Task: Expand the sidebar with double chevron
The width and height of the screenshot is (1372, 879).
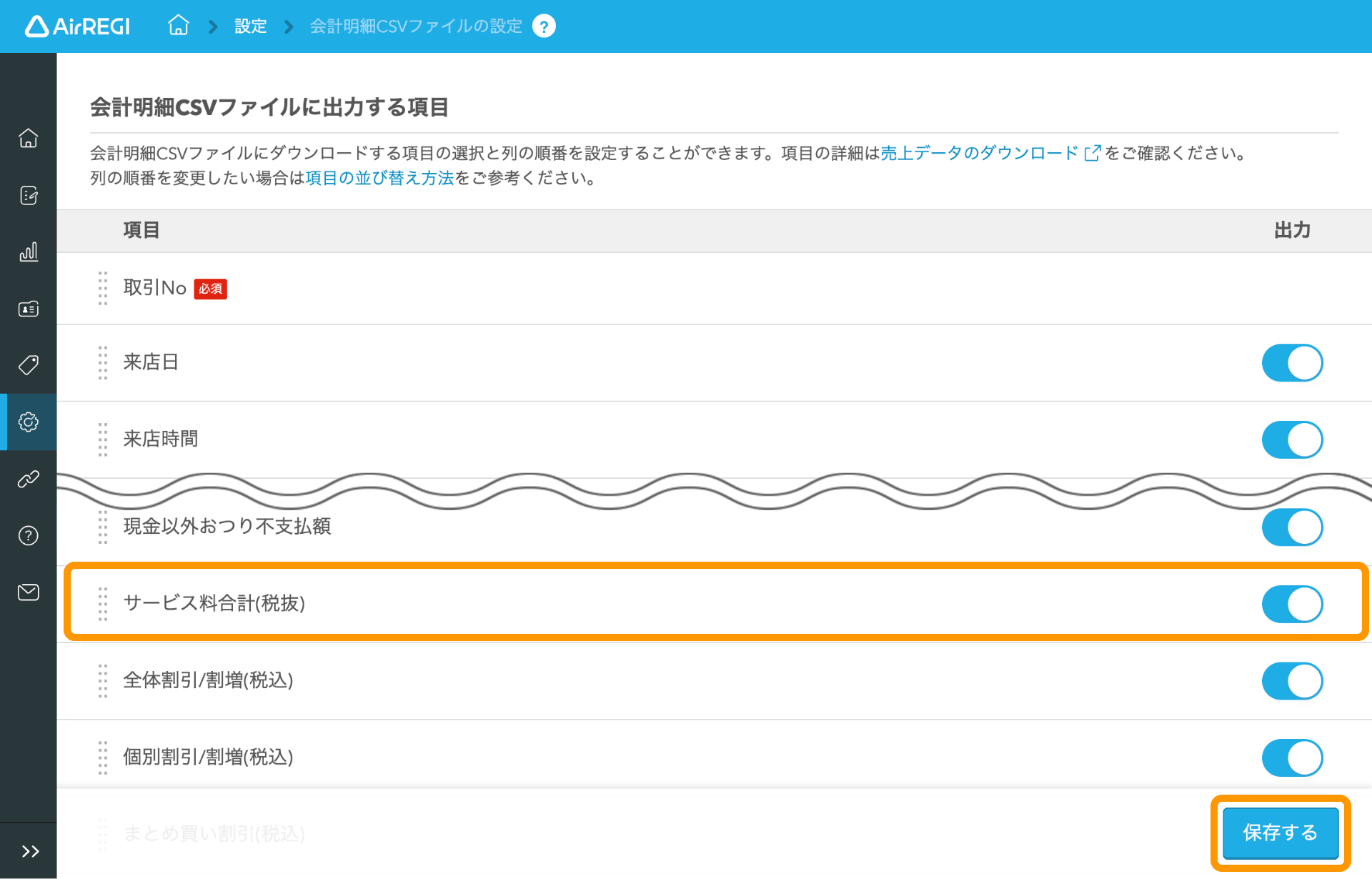Action: click(x=30, y=851)
